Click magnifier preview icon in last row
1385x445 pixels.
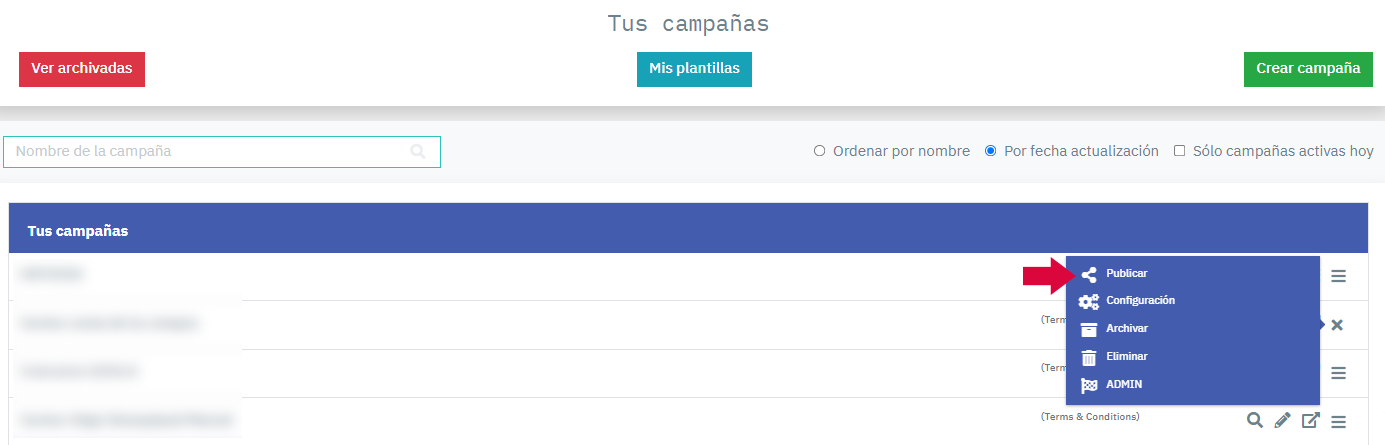tap(1254, 421)
